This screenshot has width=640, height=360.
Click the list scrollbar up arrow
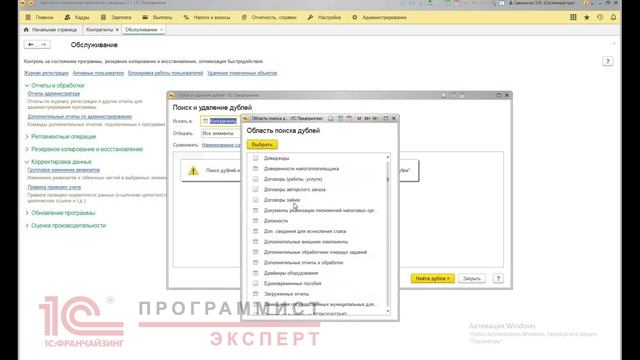(x=388, y=157)
